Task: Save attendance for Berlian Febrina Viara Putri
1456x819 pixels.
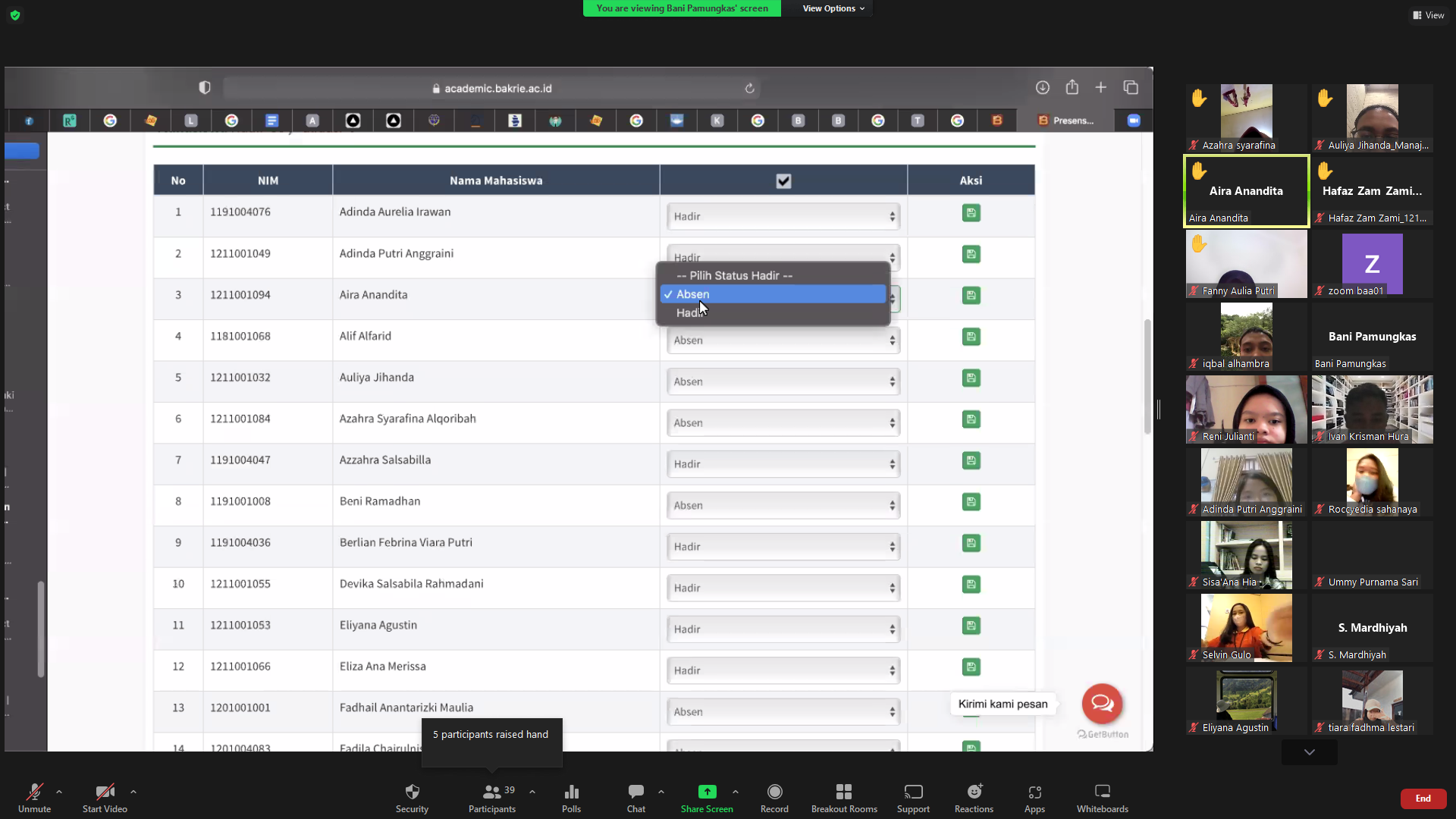Action: (971, 543)
